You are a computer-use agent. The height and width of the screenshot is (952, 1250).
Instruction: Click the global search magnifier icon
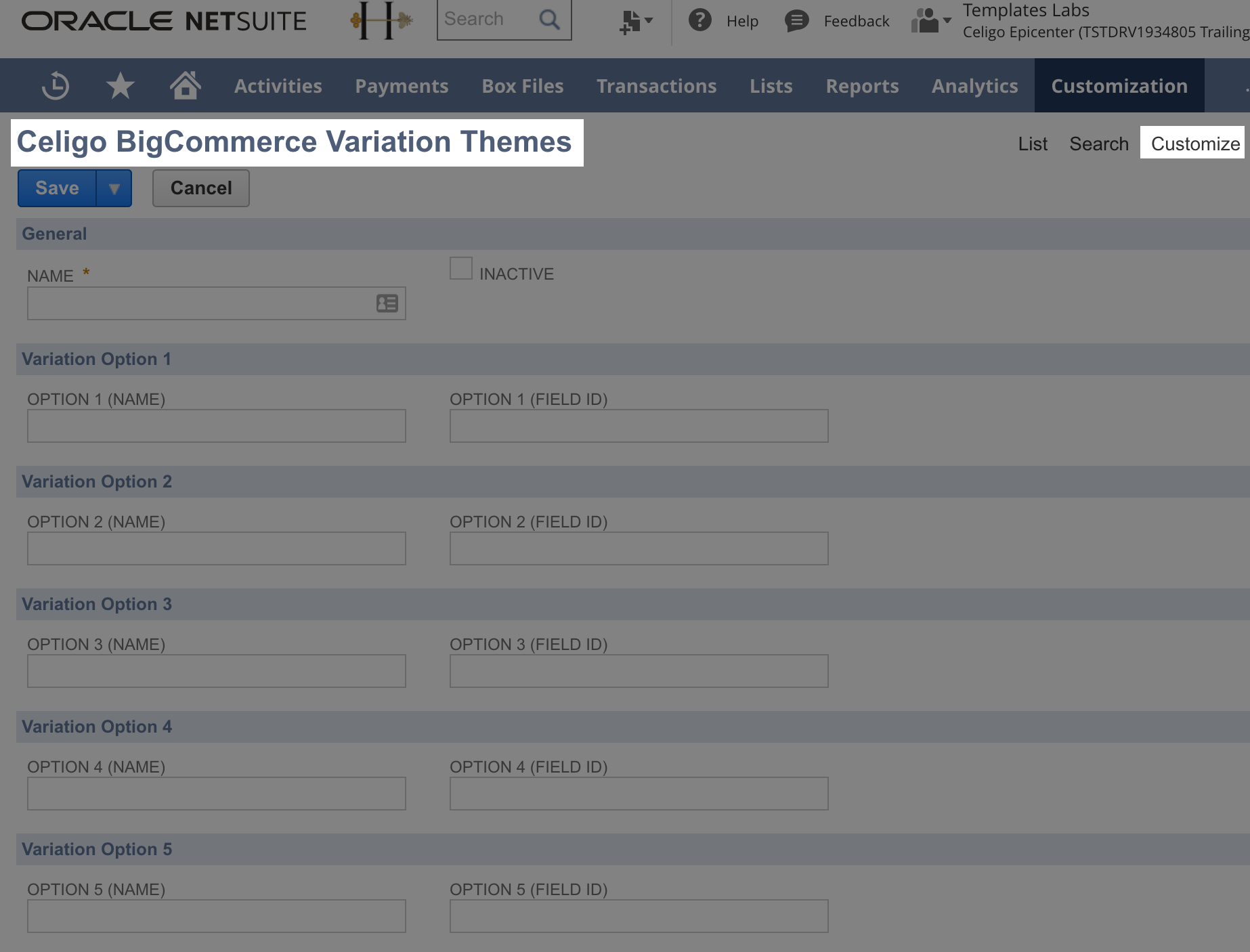click(550, 20)
